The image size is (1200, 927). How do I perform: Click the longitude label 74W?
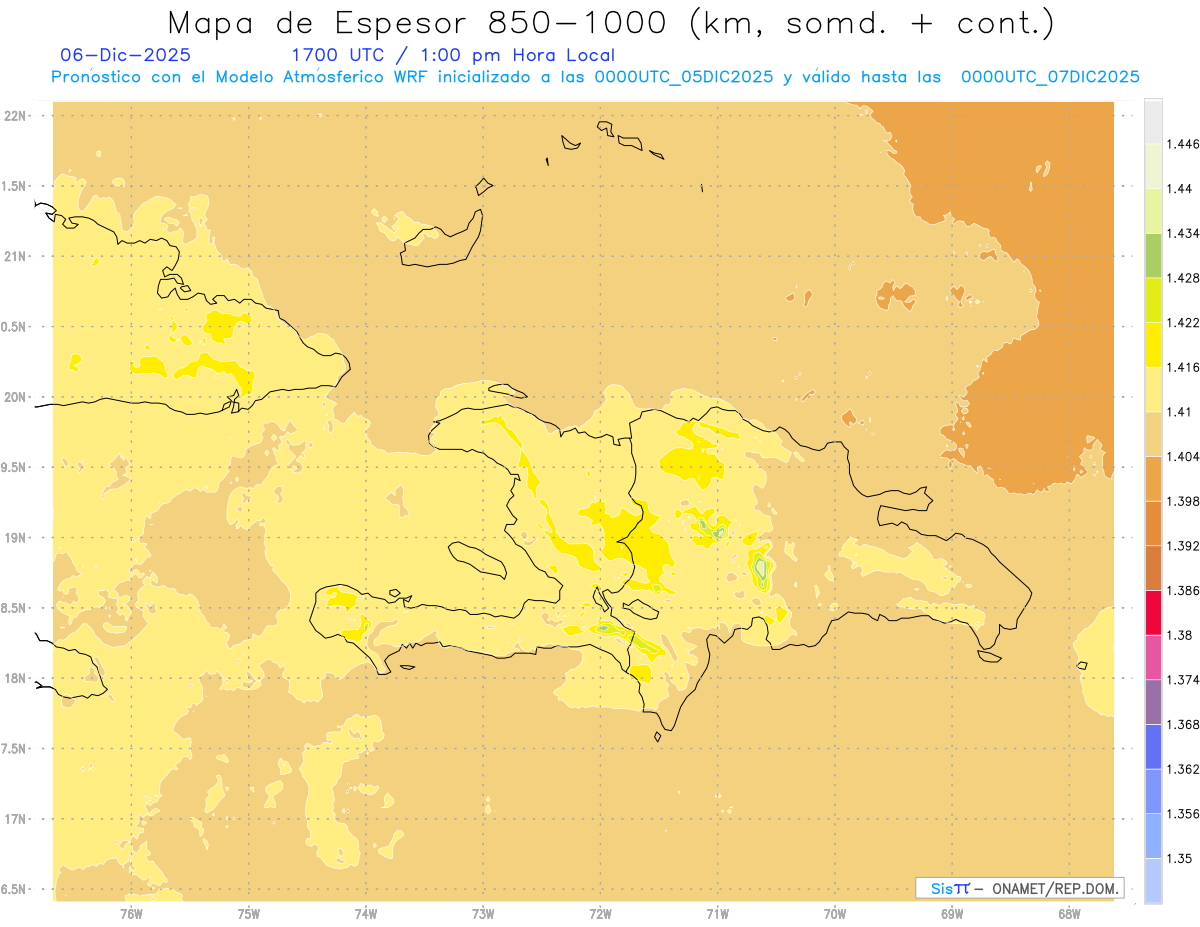coord(366,913)
